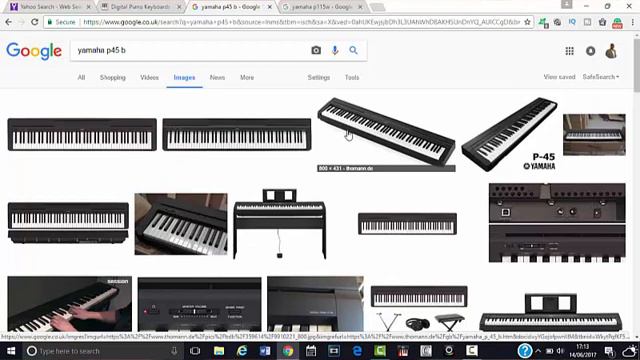Open a new browser tab
640x360 pixels.
pos(378,7)
